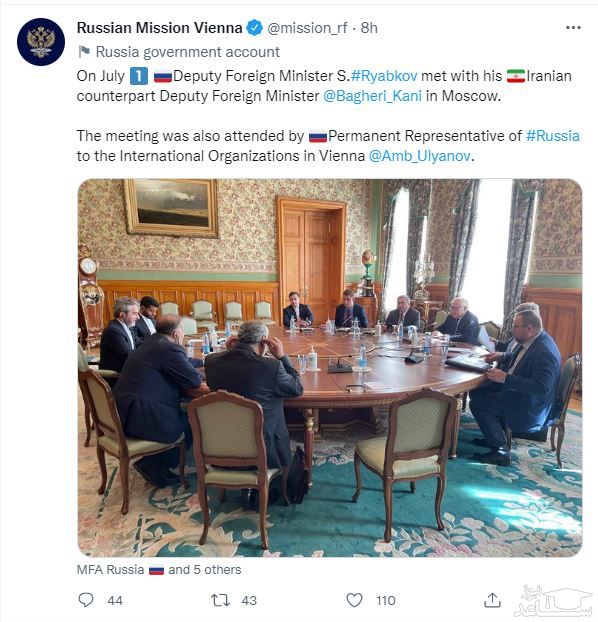Viewport: 598px width, 622px height.
Task: Click the reply speech bubble icon
Action: 86,600
